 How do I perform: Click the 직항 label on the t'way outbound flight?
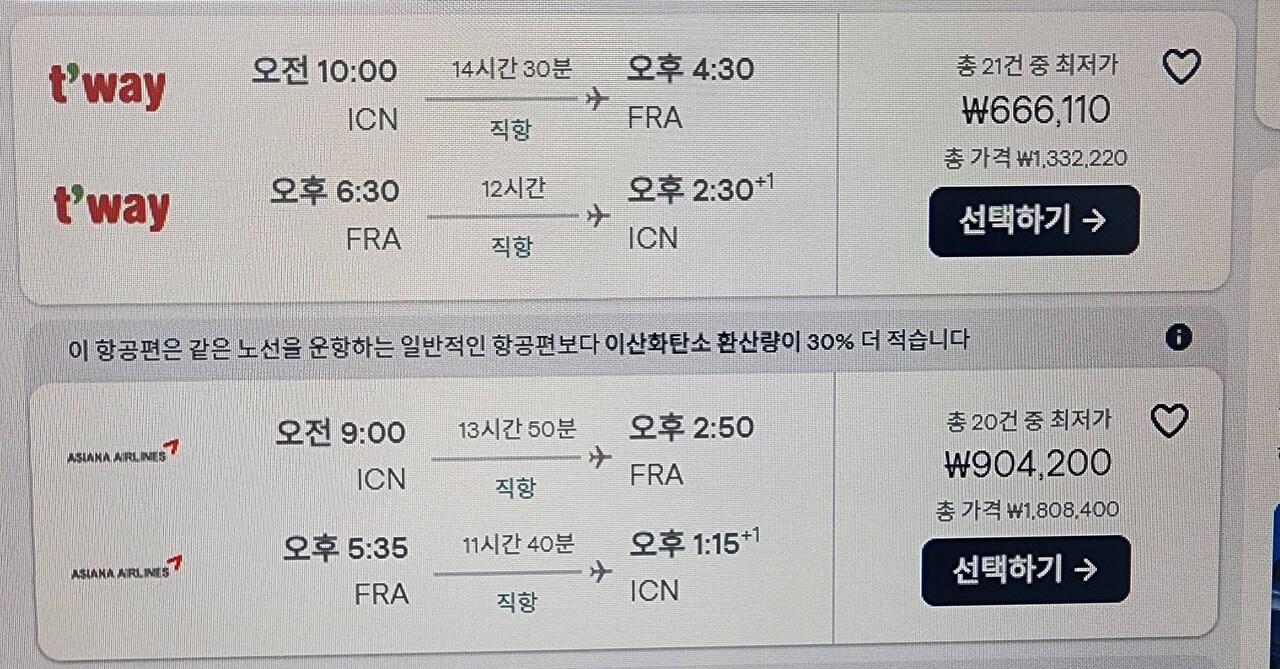(x=512, y=128)
